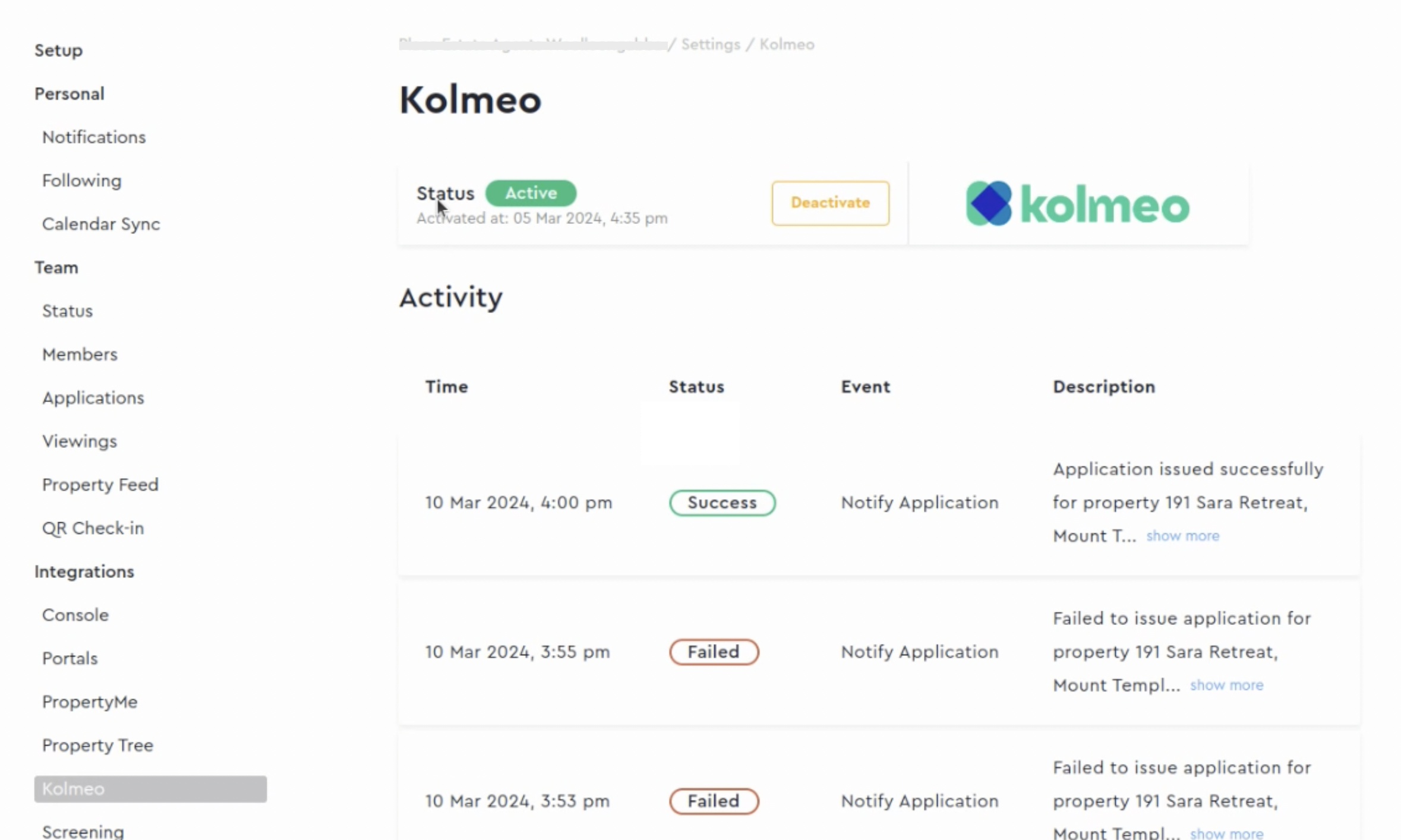1401x840 pixels.
Task: Show more for the 3:53 pm description
Action: [x=1227, y=833]
